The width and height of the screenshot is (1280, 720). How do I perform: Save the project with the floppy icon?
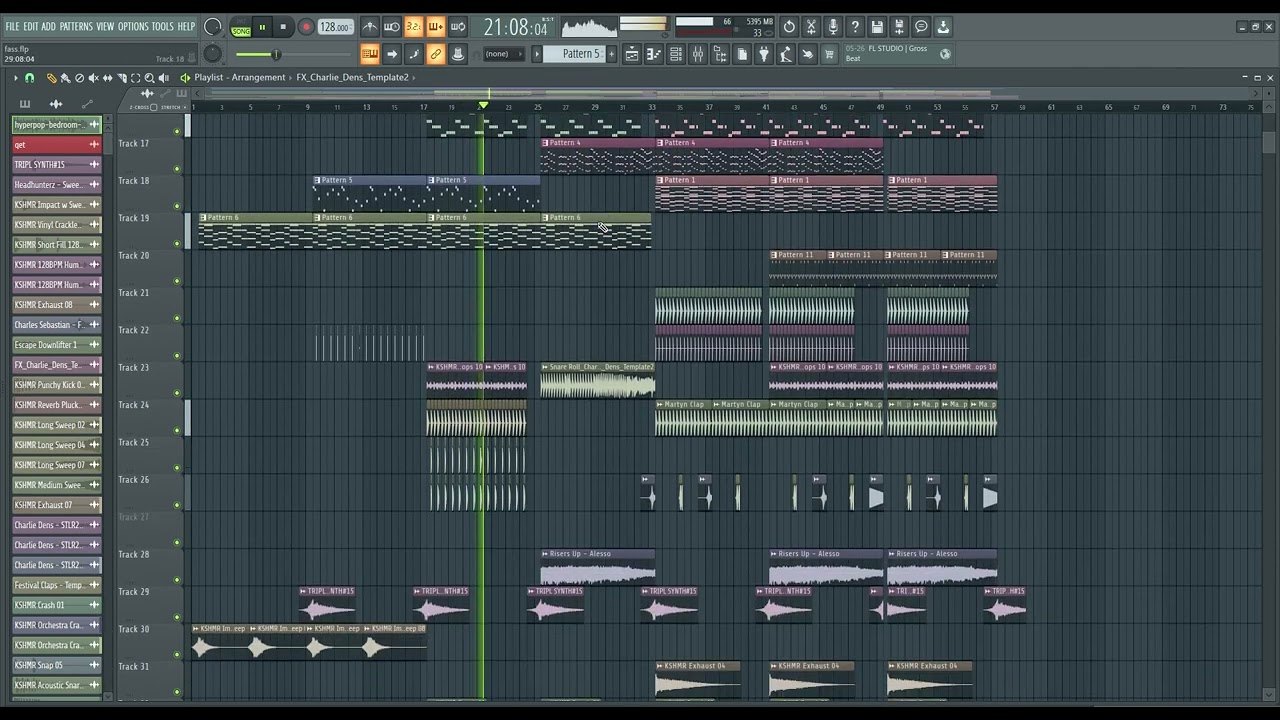coord(877,27)
